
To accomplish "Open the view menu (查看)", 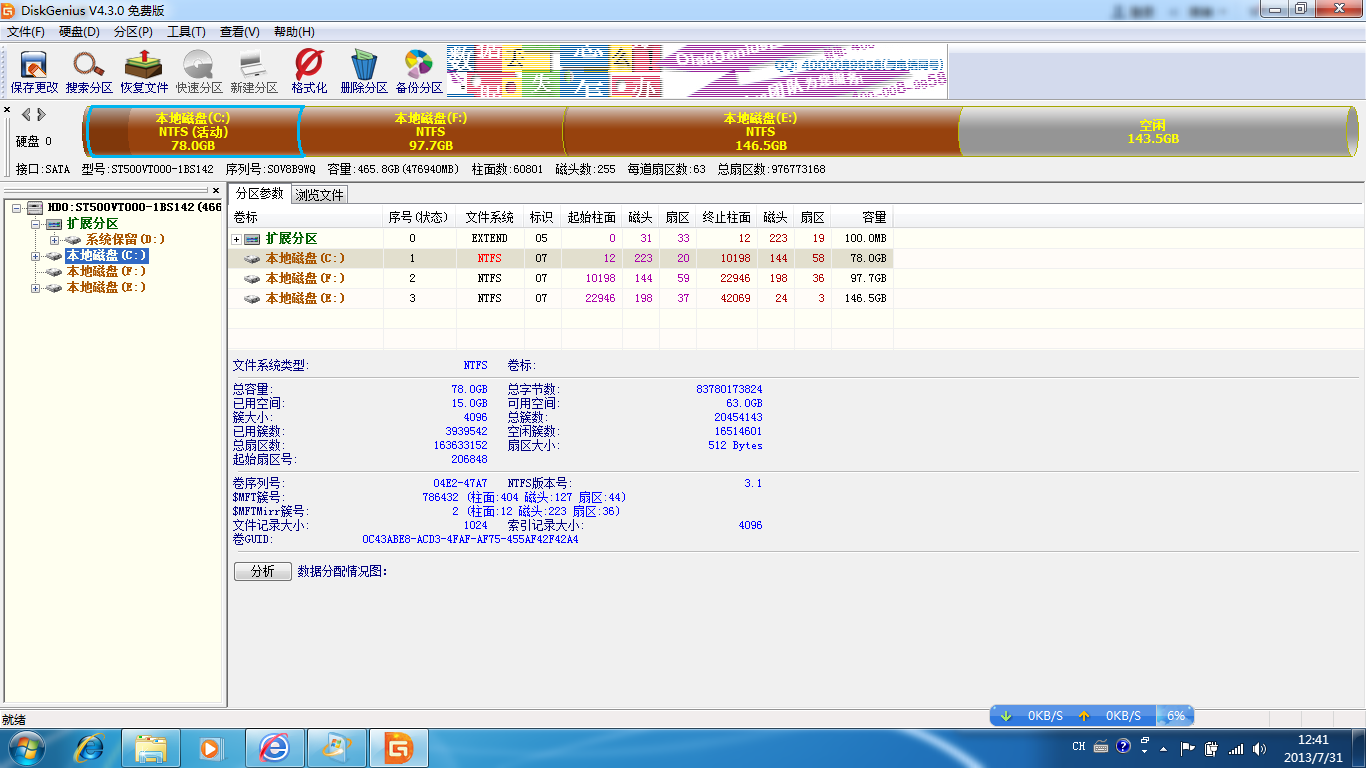I will coord(239,32).
